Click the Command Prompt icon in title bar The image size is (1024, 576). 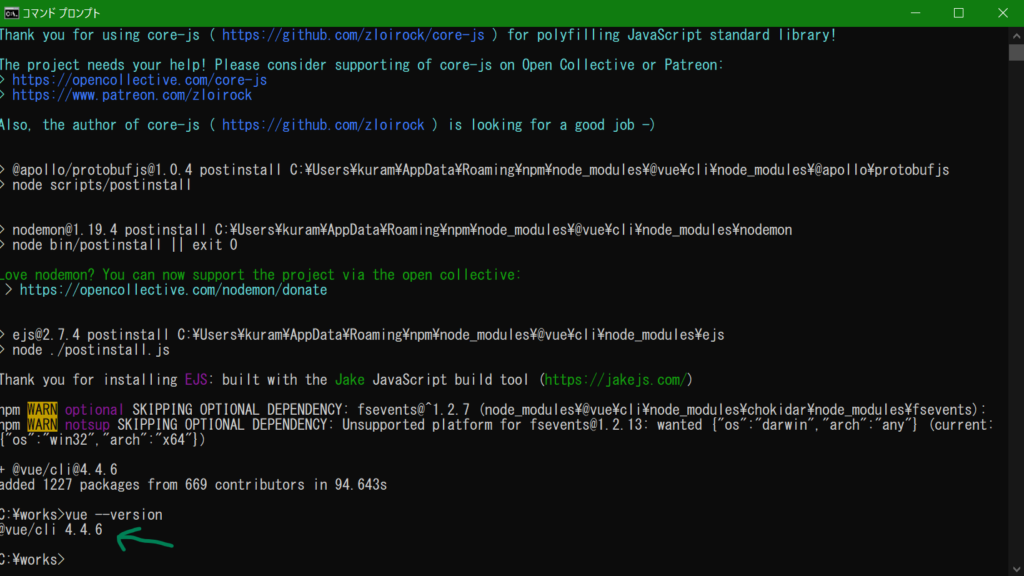[12, 13]
